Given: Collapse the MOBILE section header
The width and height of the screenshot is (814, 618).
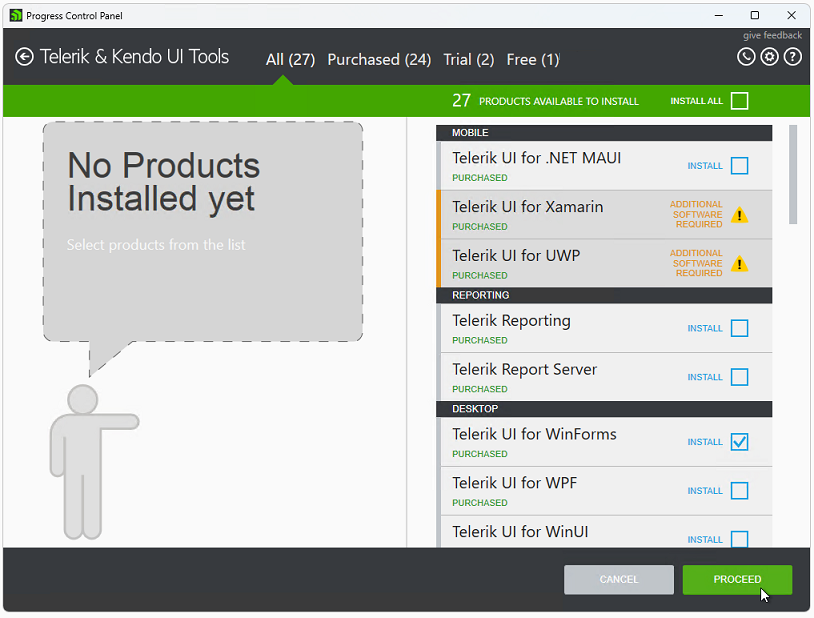Looking at the screenshot, I should point(604,132).
